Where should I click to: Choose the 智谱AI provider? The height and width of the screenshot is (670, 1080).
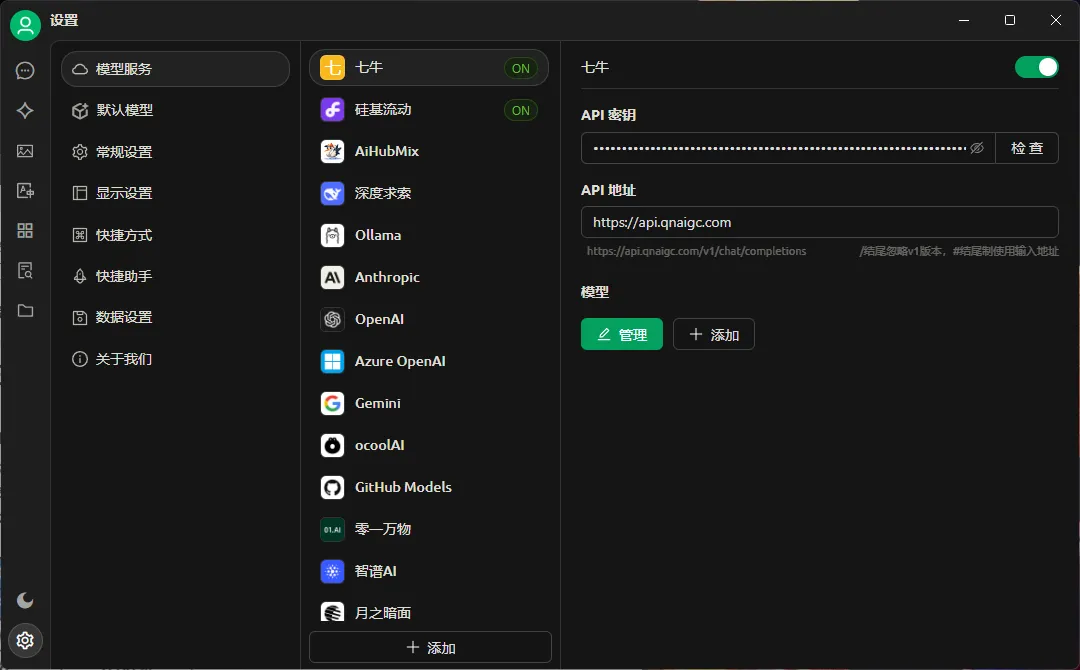coord(429,572)
